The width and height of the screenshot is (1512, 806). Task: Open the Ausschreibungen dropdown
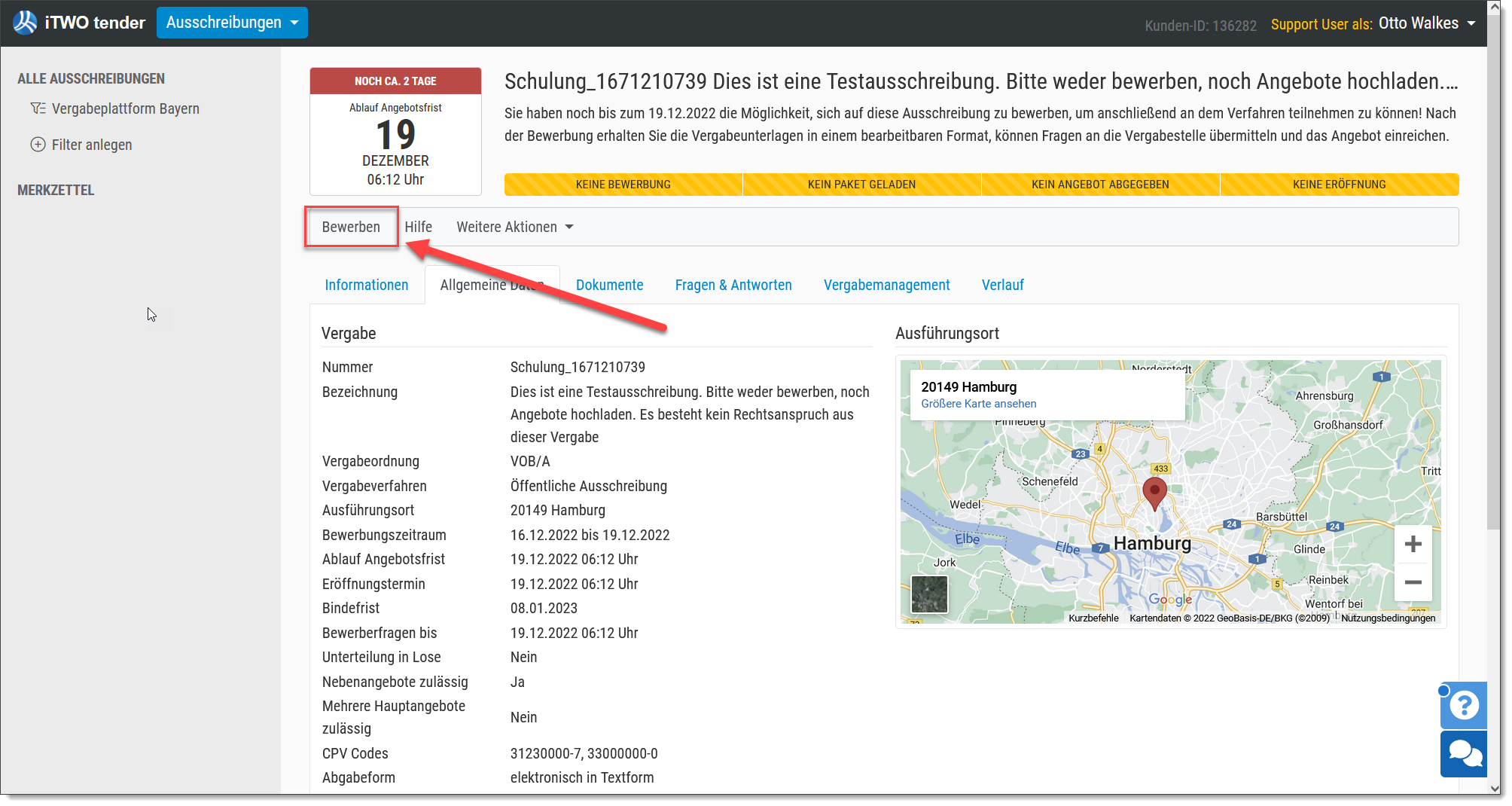pos(232,23)
